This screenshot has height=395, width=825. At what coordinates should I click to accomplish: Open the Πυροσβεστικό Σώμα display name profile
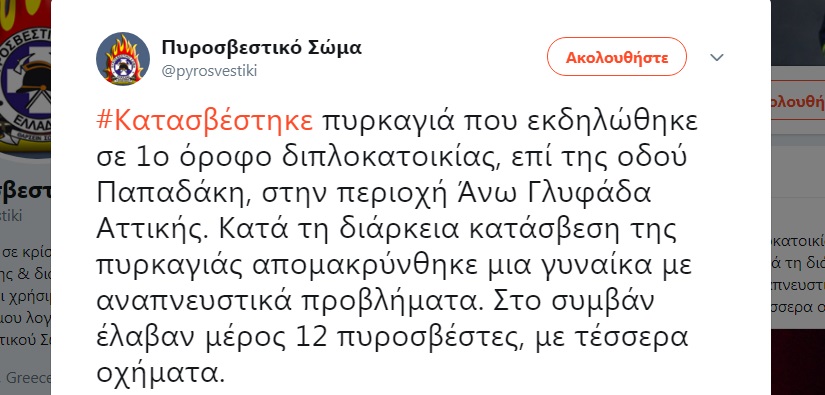pyautogui.click(x=261, y=47)
